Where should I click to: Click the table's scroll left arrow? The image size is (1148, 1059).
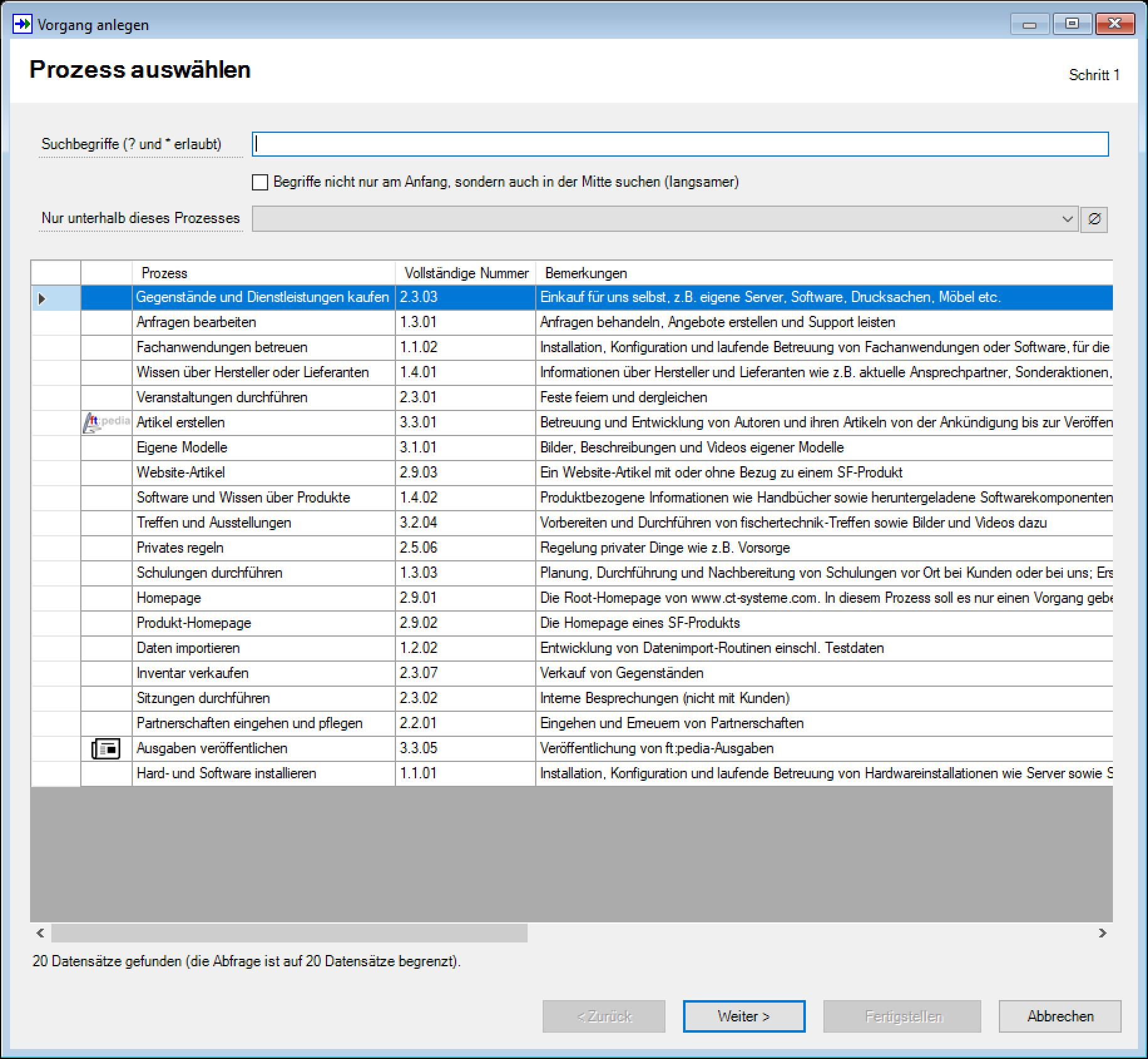coord(40,933)
